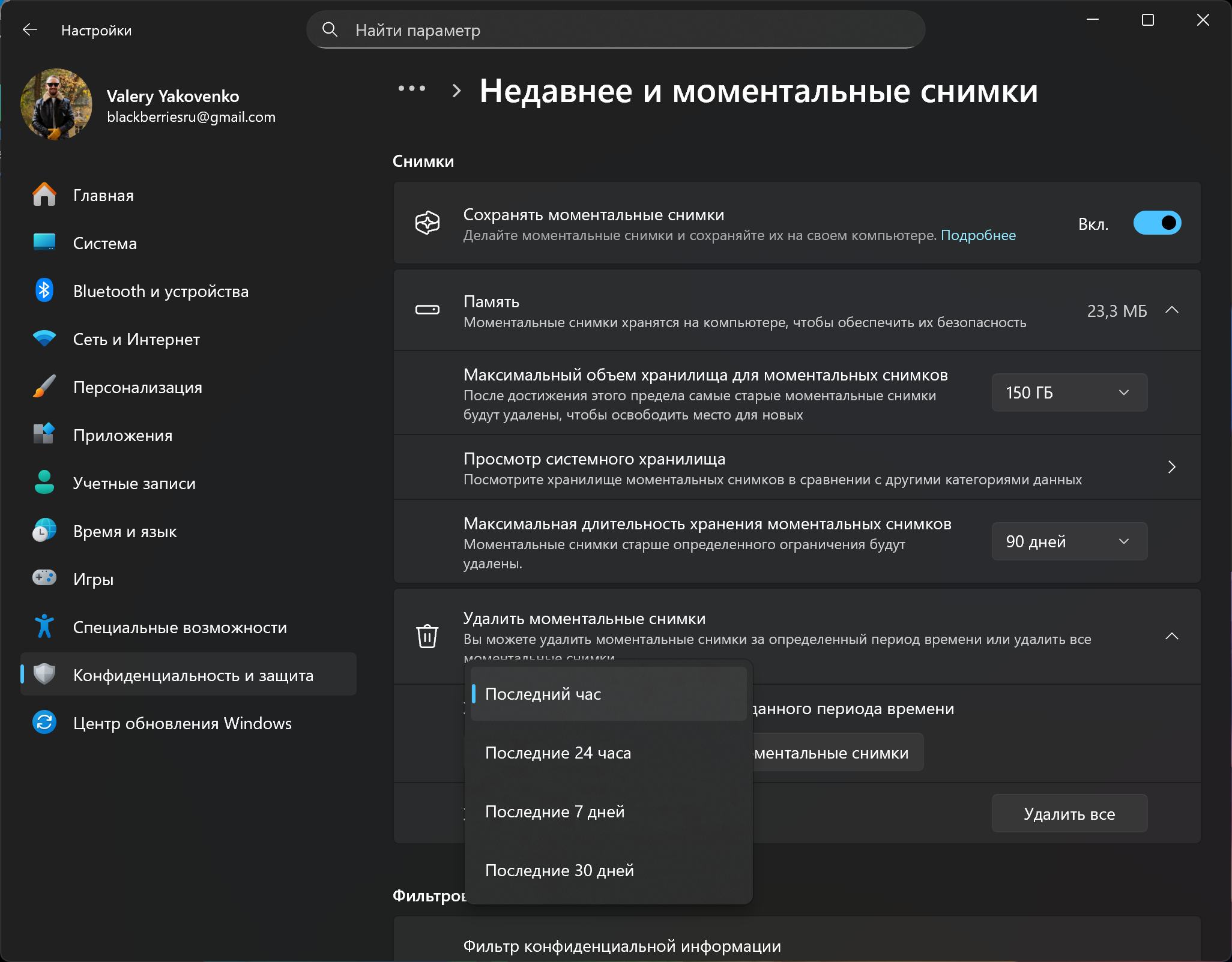Click the search magnifier icon
The height and width of the screenshot is (962, 1232).
(x=330, y=29)
